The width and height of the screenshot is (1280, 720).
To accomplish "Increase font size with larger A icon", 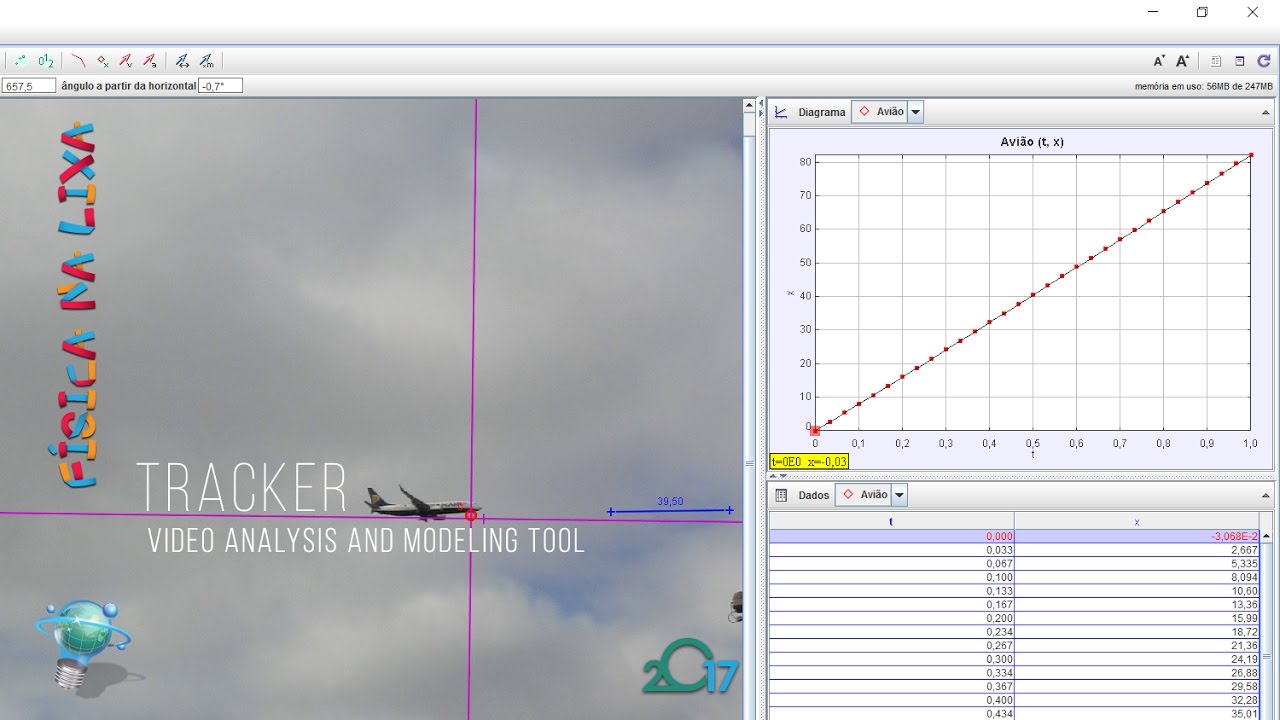I will click(1182, 61).
